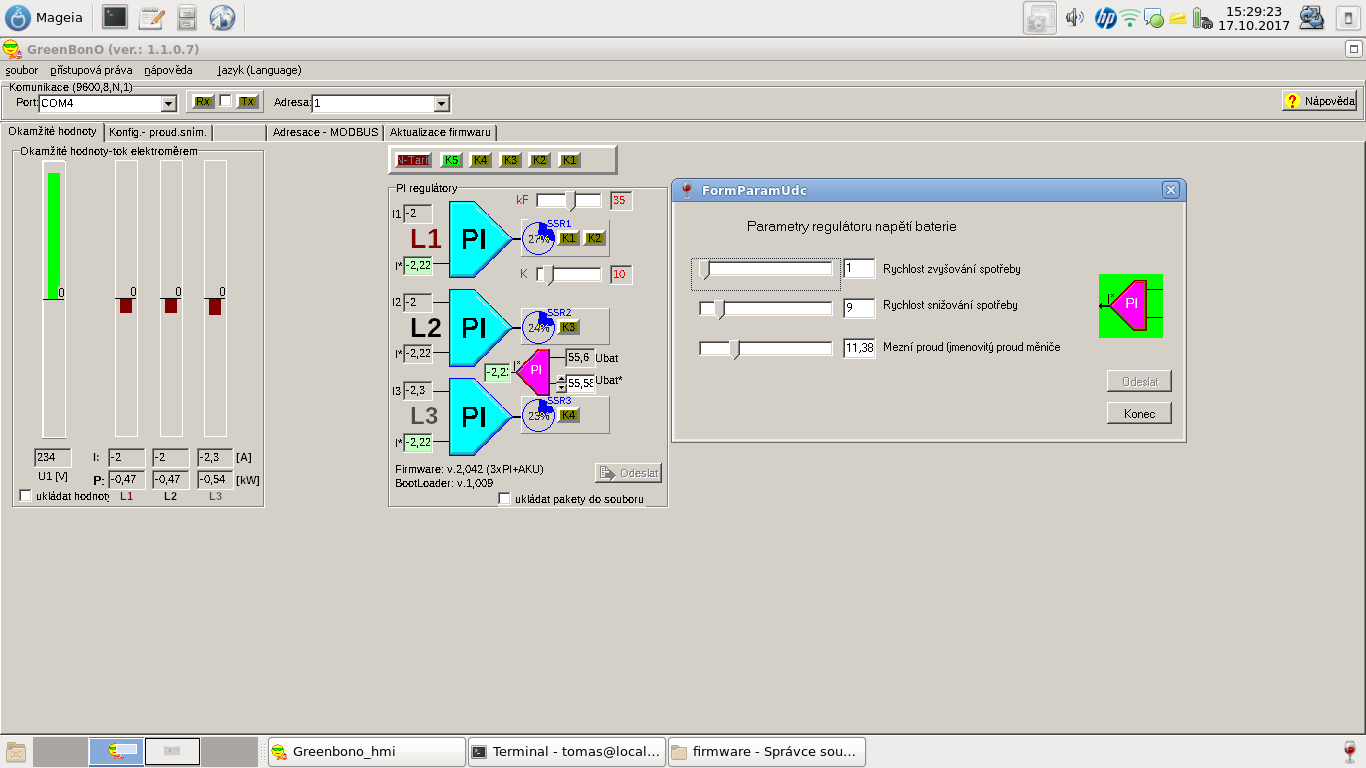The width and height of the screenshot is (1366, 768).
Task: Click the volume speaker tray icon
Action: click(x=1075, y=17)
